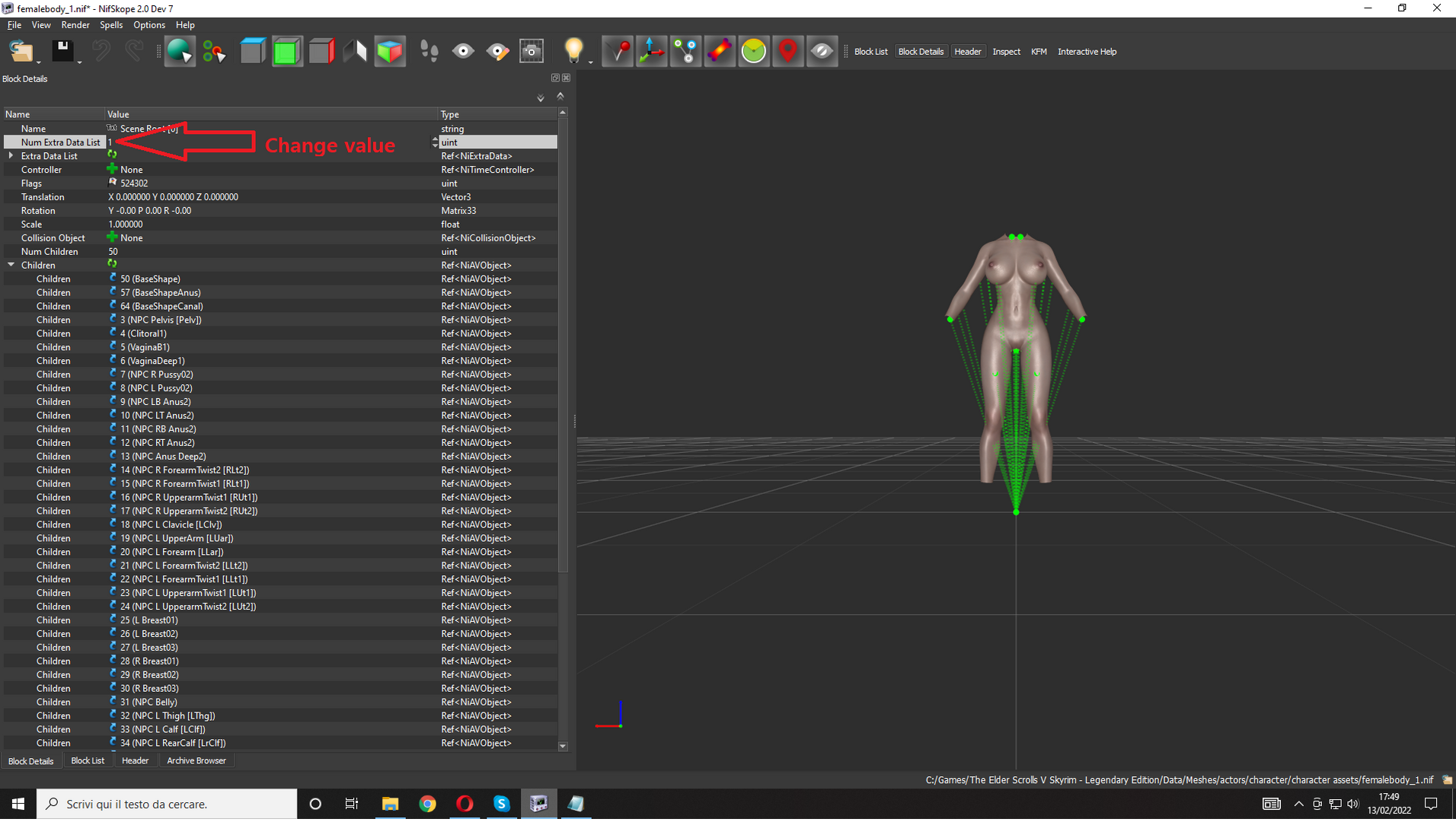Screen dimensions: 1456x822
Task: Switch to the Archive Browser tab
Action: (x=196, y=760)
